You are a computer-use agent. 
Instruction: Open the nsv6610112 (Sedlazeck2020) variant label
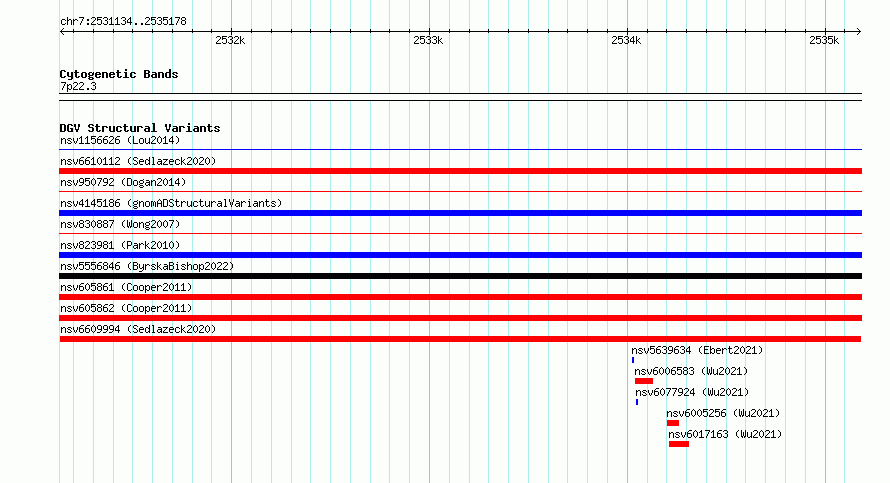tap(138, 161)
